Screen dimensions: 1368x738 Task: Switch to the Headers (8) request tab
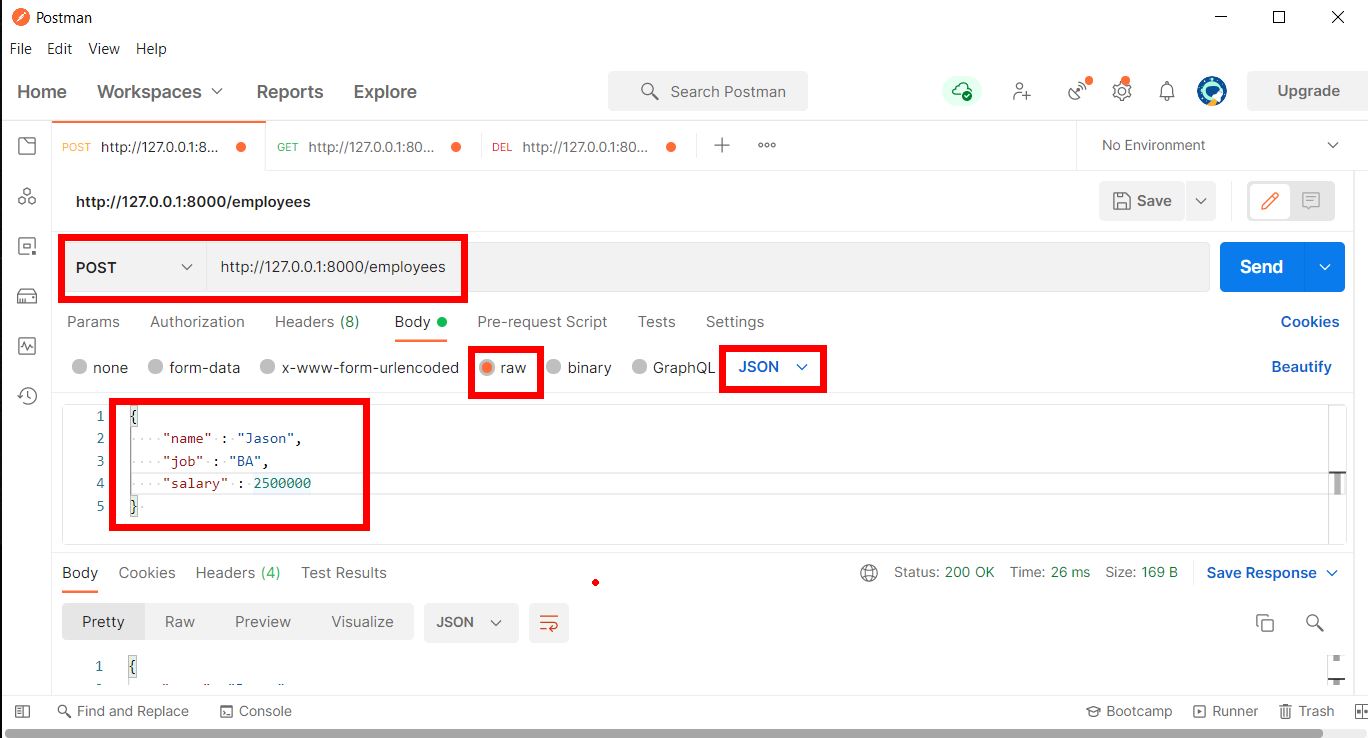pyautogui.click(x=317, y=322)
